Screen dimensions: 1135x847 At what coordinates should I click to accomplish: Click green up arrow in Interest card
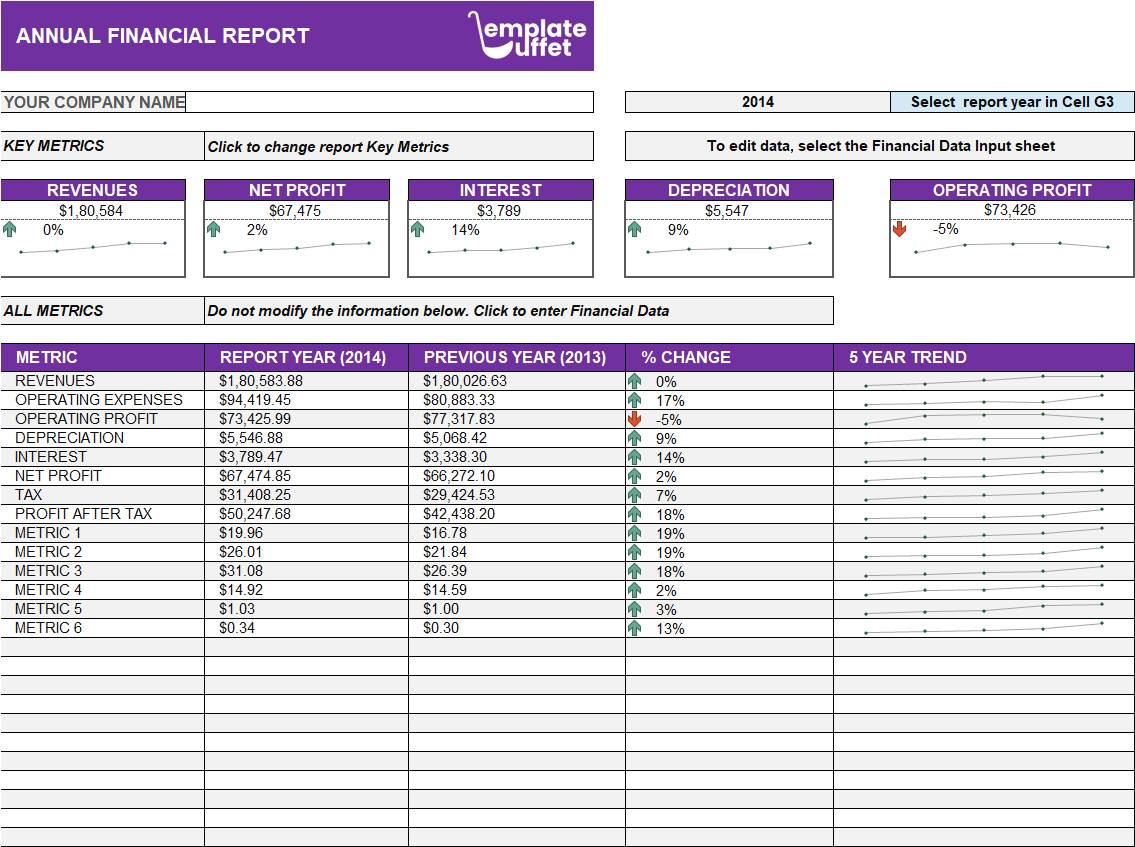pos(418,229)
